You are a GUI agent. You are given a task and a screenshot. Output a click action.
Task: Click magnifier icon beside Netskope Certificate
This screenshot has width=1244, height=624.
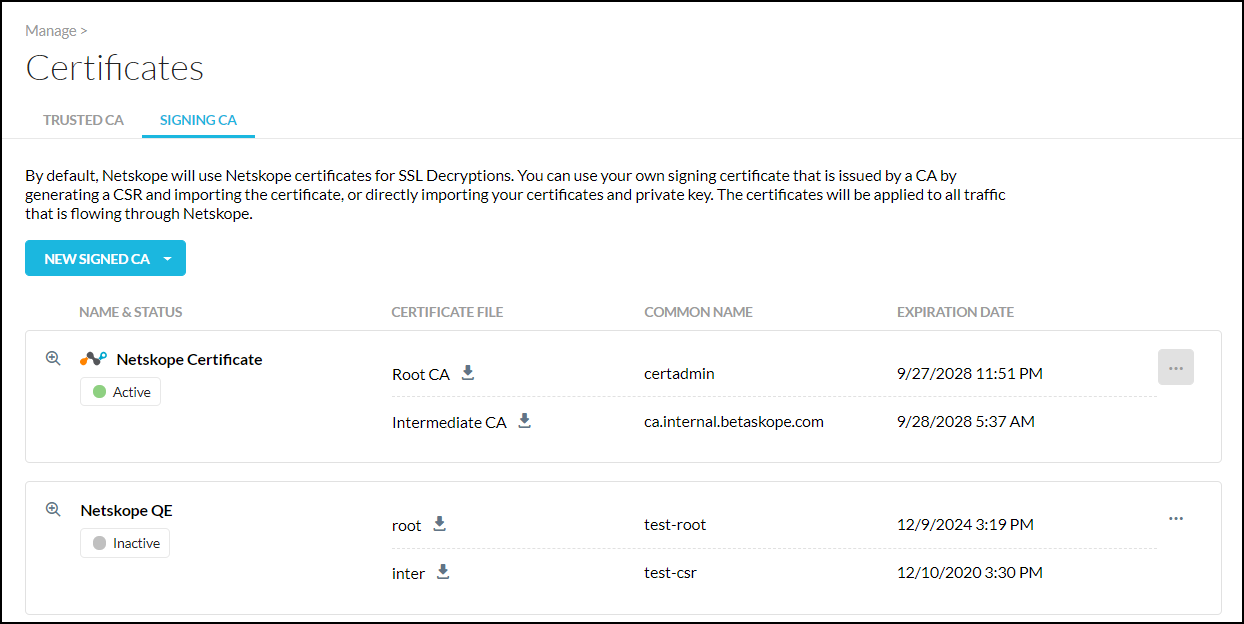[x=54, y=358]
